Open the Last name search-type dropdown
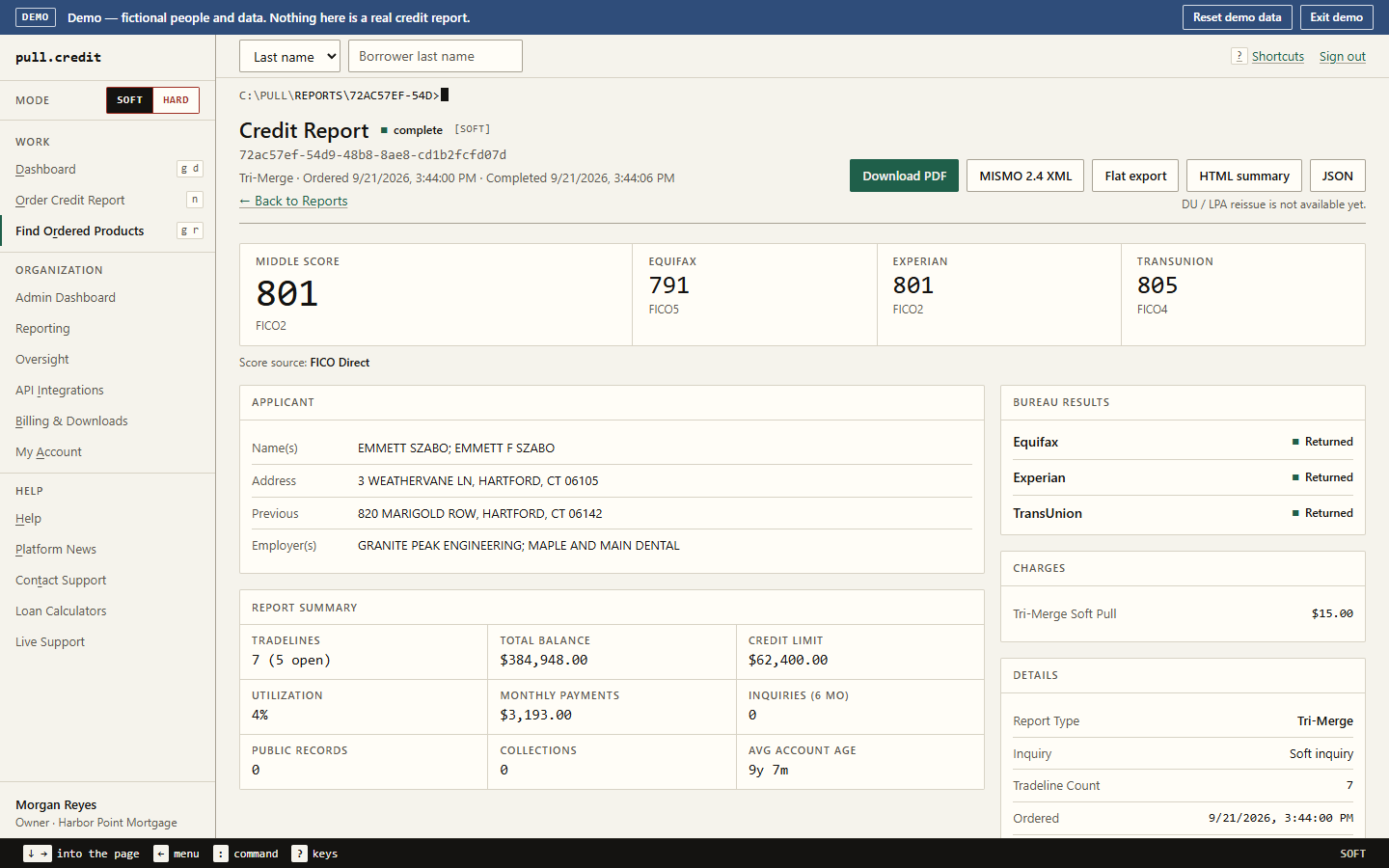 pos(289,56)
